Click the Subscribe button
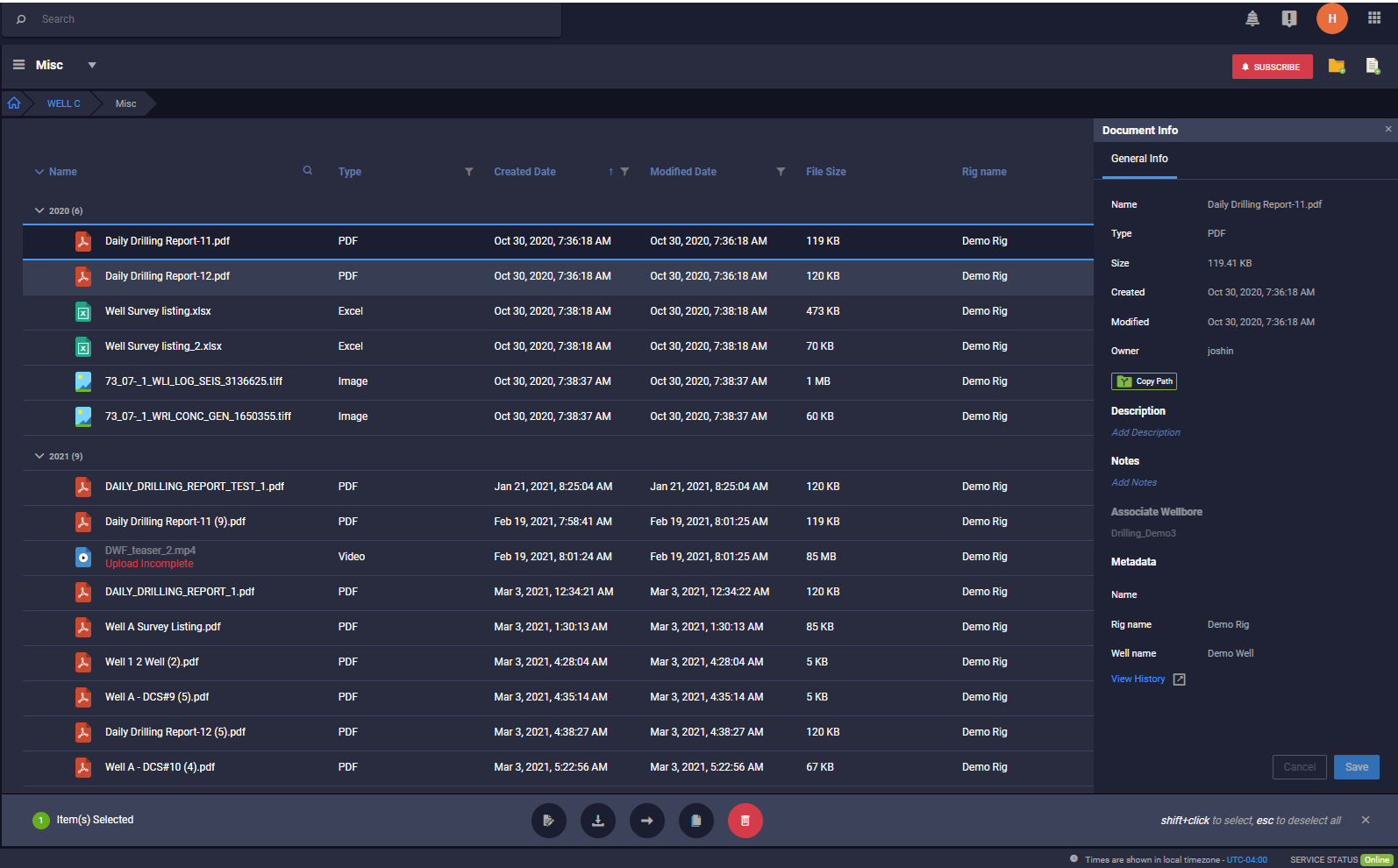The image size is (1398, 868). coord(1271,67)
